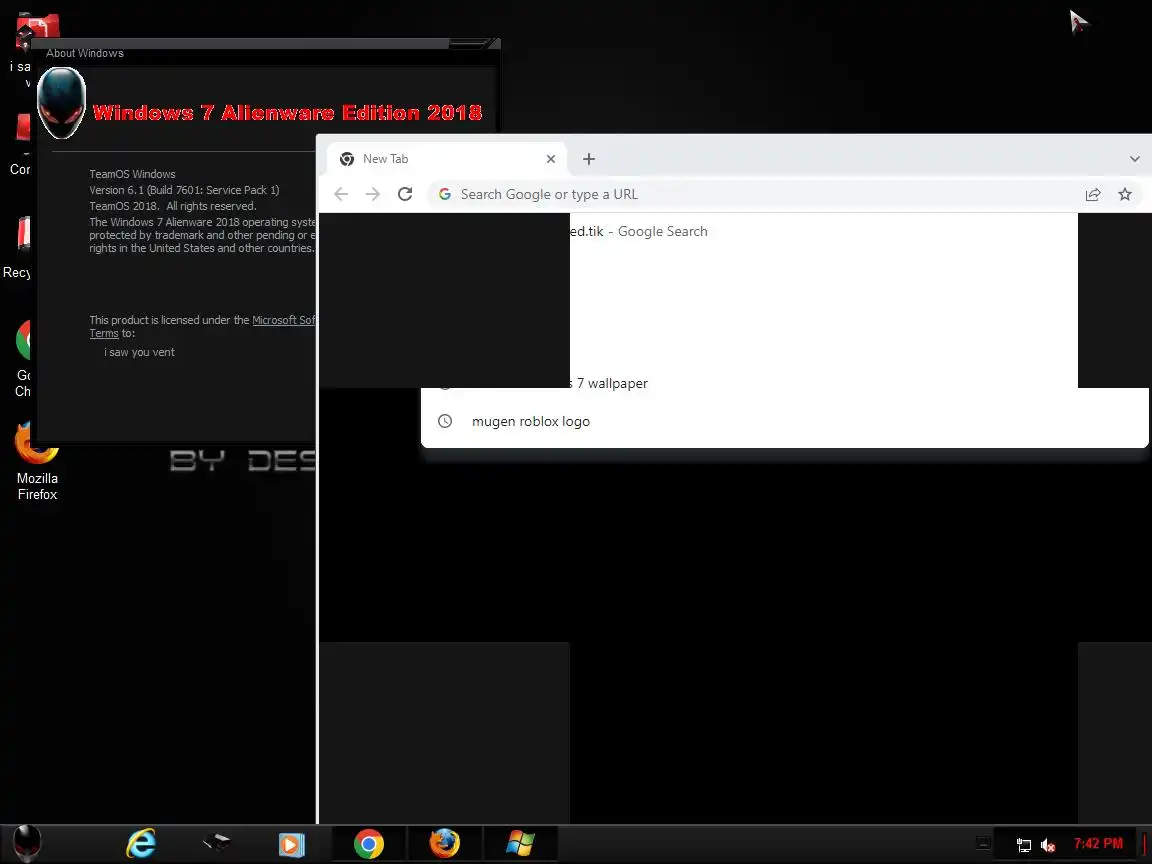
Task: Go forward in Chrome
Action: tap(372, 194)
